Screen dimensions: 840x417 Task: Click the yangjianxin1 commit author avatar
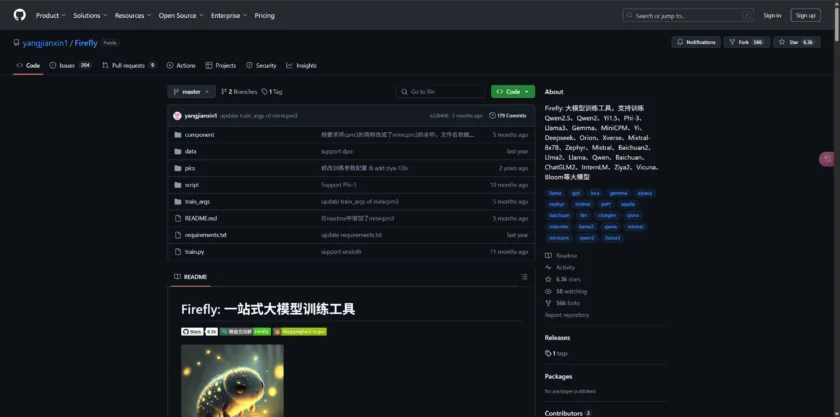click(x=177, y=116)
